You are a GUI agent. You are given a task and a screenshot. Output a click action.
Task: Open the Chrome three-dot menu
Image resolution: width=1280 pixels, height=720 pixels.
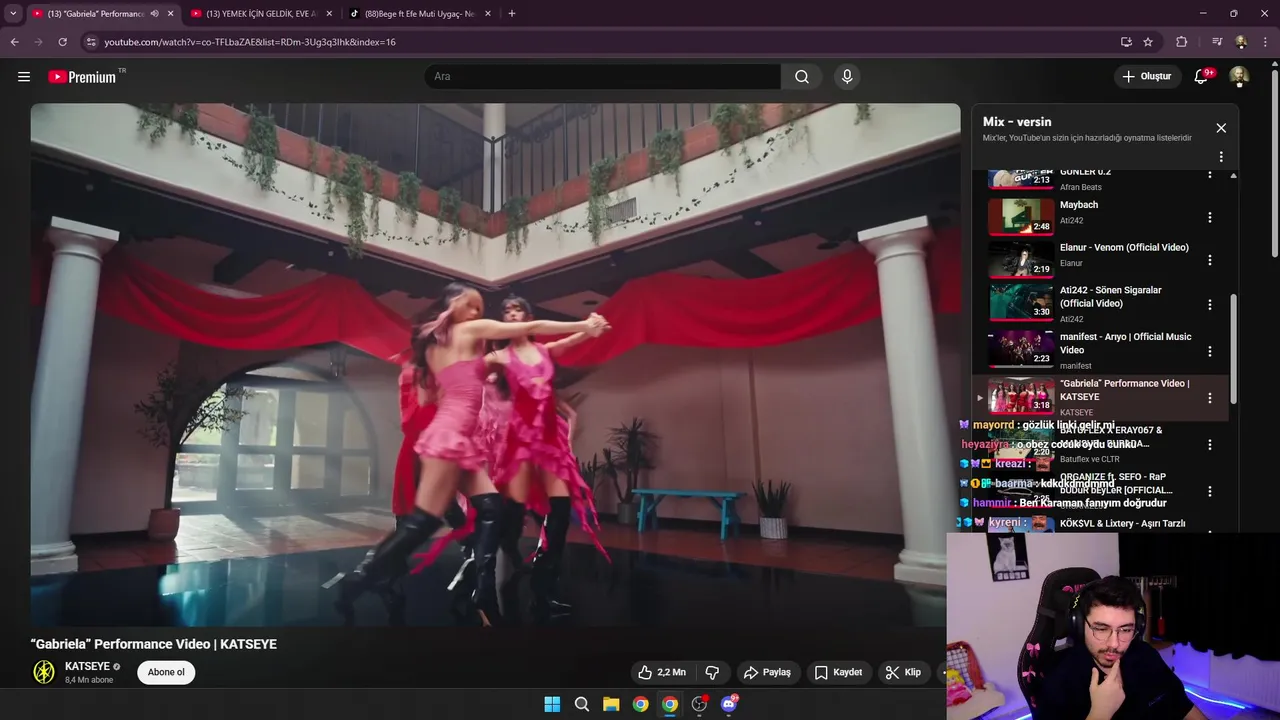point(1265,42)
